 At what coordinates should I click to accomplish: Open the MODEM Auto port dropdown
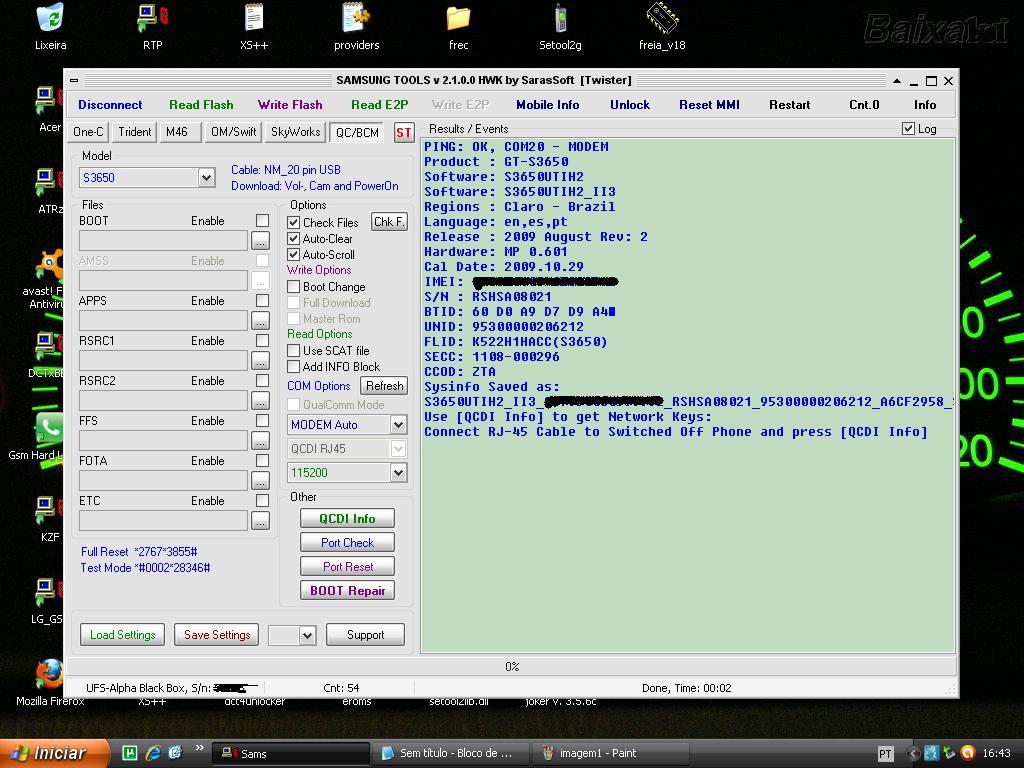pos(398,424)
